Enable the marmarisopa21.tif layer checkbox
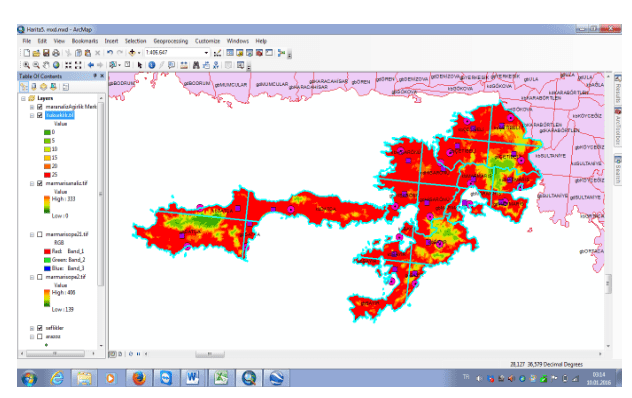Image resolution: width=632 pixels, height=398 pixels. click(40, 234)
